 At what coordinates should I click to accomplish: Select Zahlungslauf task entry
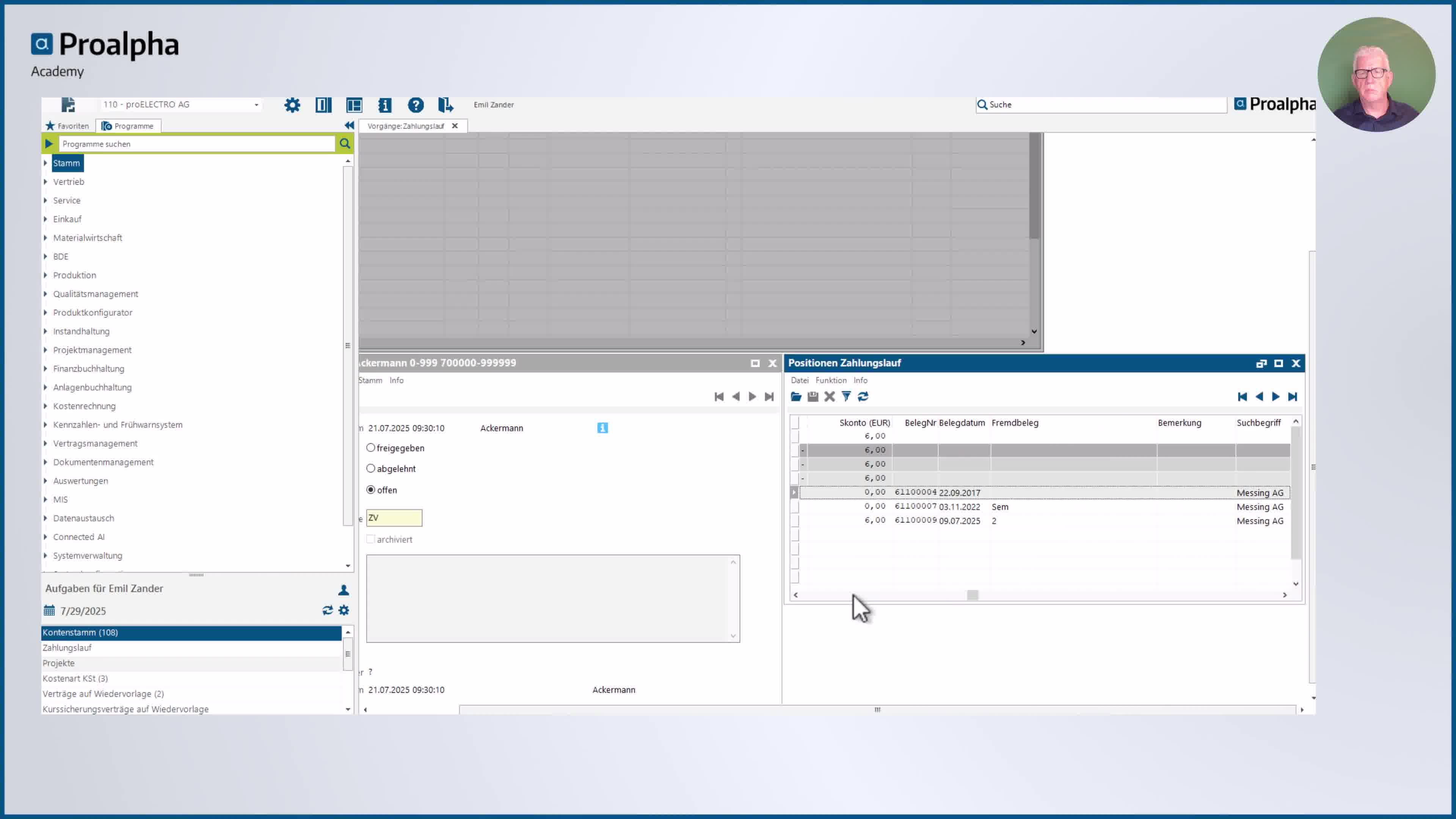191,648
